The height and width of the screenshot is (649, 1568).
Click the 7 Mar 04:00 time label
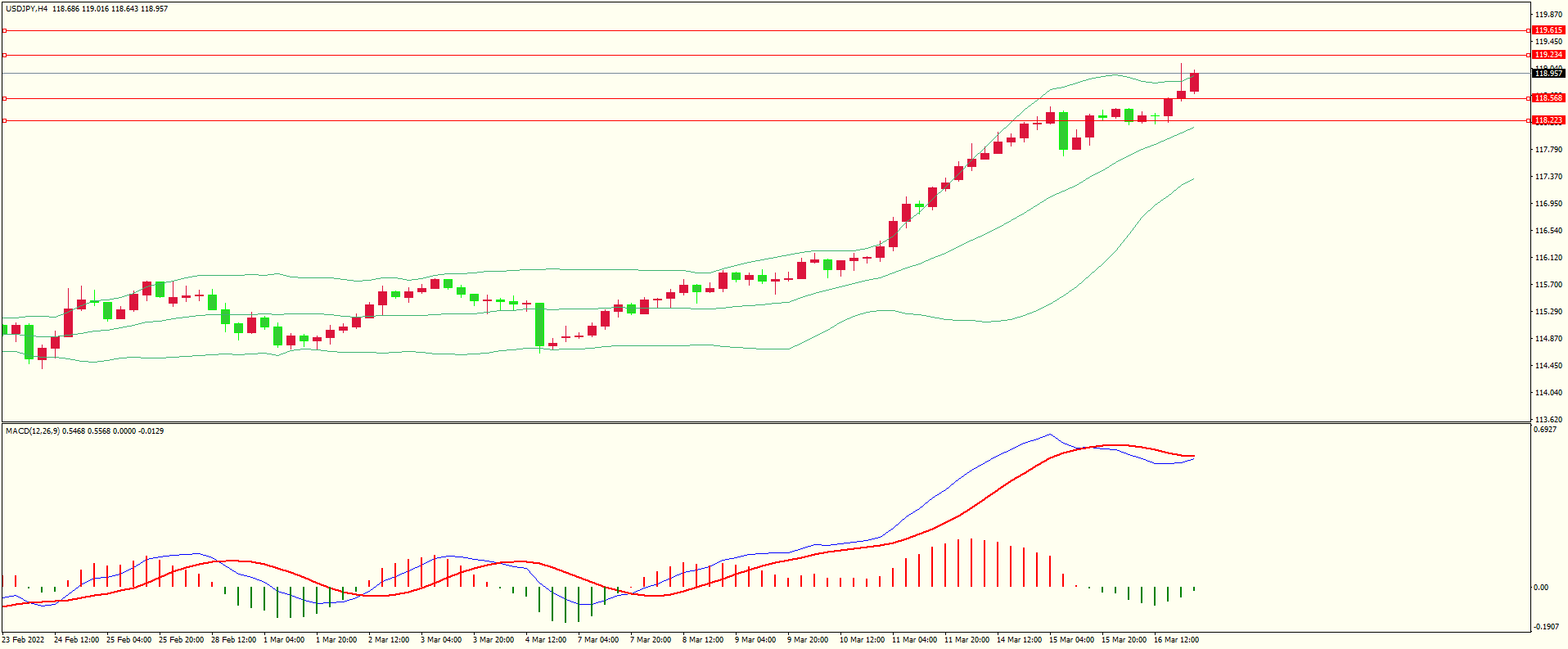click(x=598, y=640)
